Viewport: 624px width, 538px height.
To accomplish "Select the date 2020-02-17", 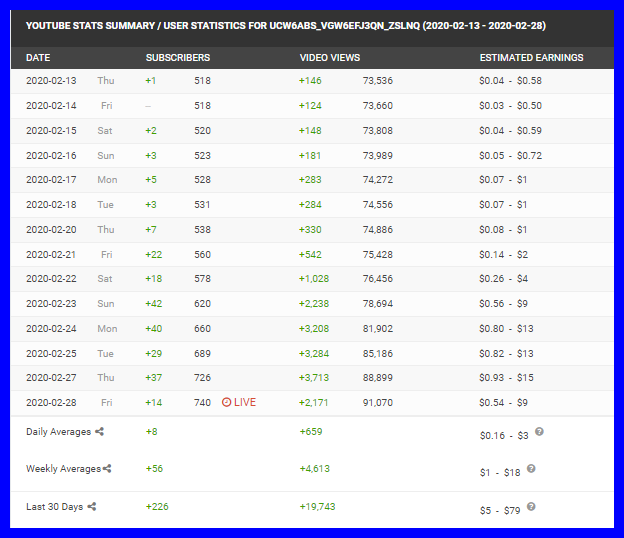I will point(51,180).
